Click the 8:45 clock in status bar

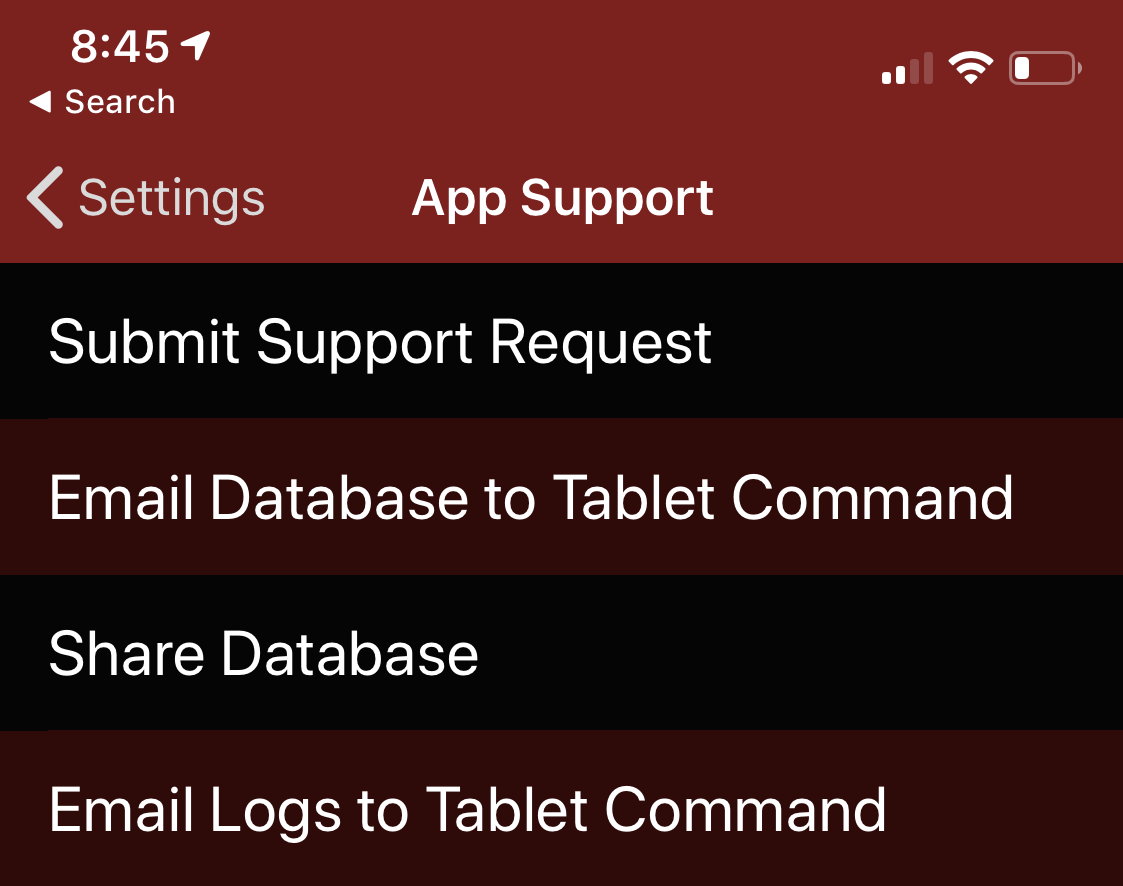120,47
